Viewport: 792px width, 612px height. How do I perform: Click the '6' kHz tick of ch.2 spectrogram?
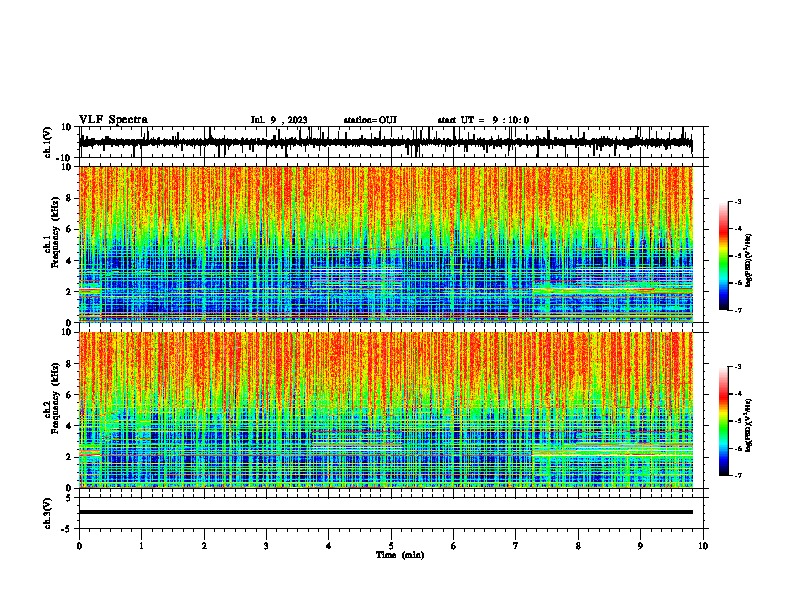69,395
